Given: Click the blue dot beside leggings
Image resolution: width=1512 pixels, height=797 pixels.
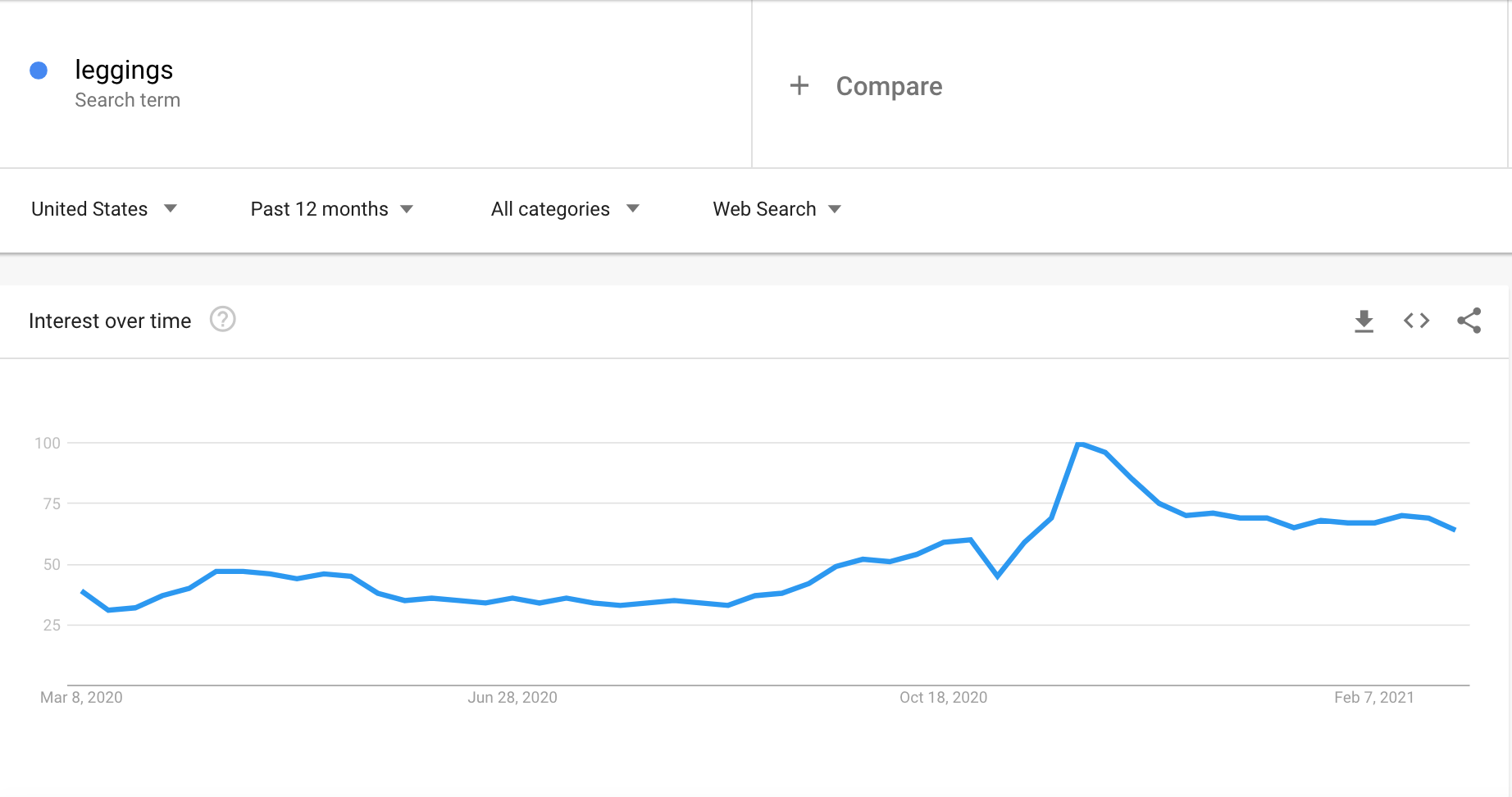Looking at the screenshot, I should point(39,71).
